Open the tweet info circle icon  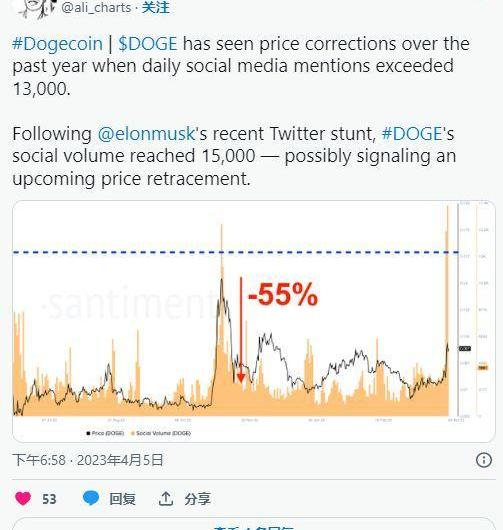point(484,460)
